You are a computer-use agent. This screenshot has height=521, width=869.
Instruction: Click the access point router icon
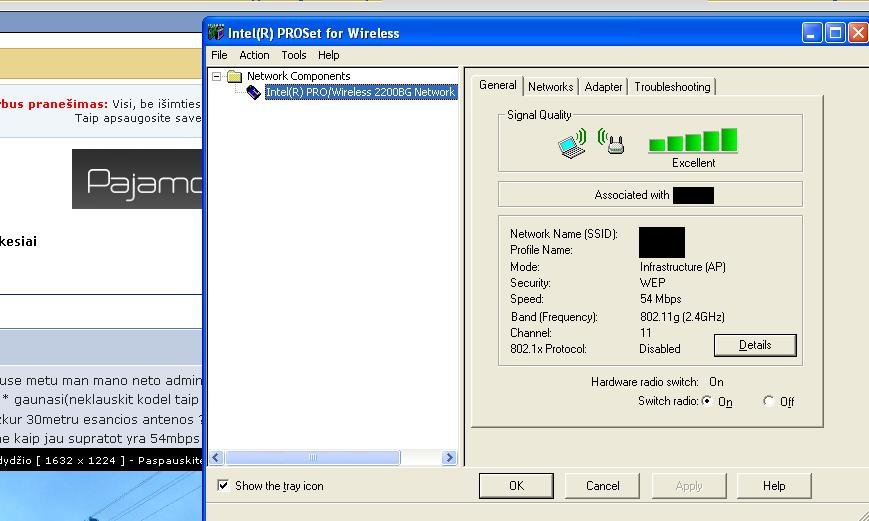pyautogui.click(x=611, y=142)
